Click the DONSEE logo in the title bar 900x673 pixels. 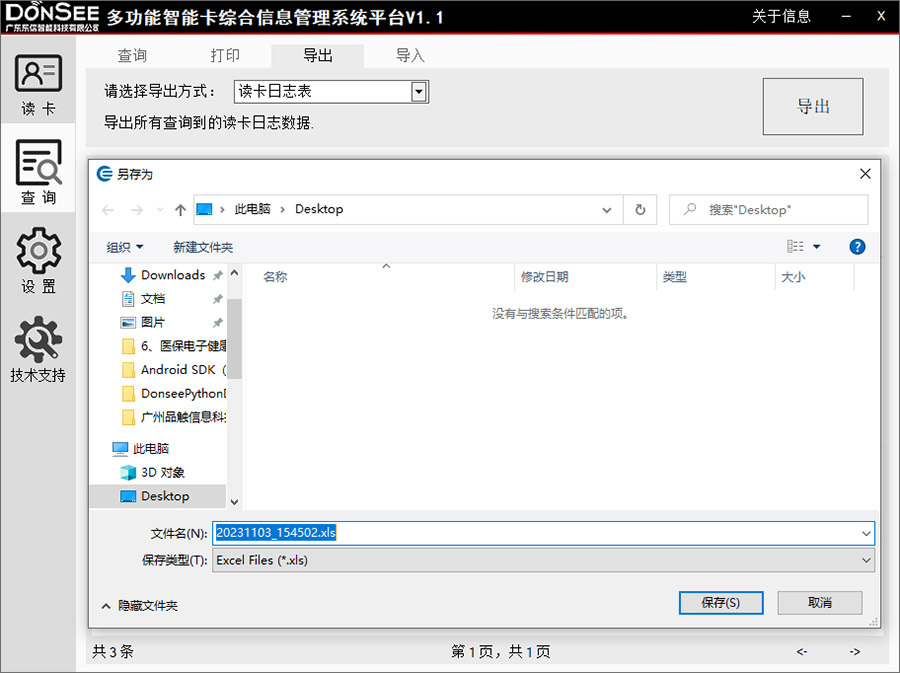[x=50, y=14]
